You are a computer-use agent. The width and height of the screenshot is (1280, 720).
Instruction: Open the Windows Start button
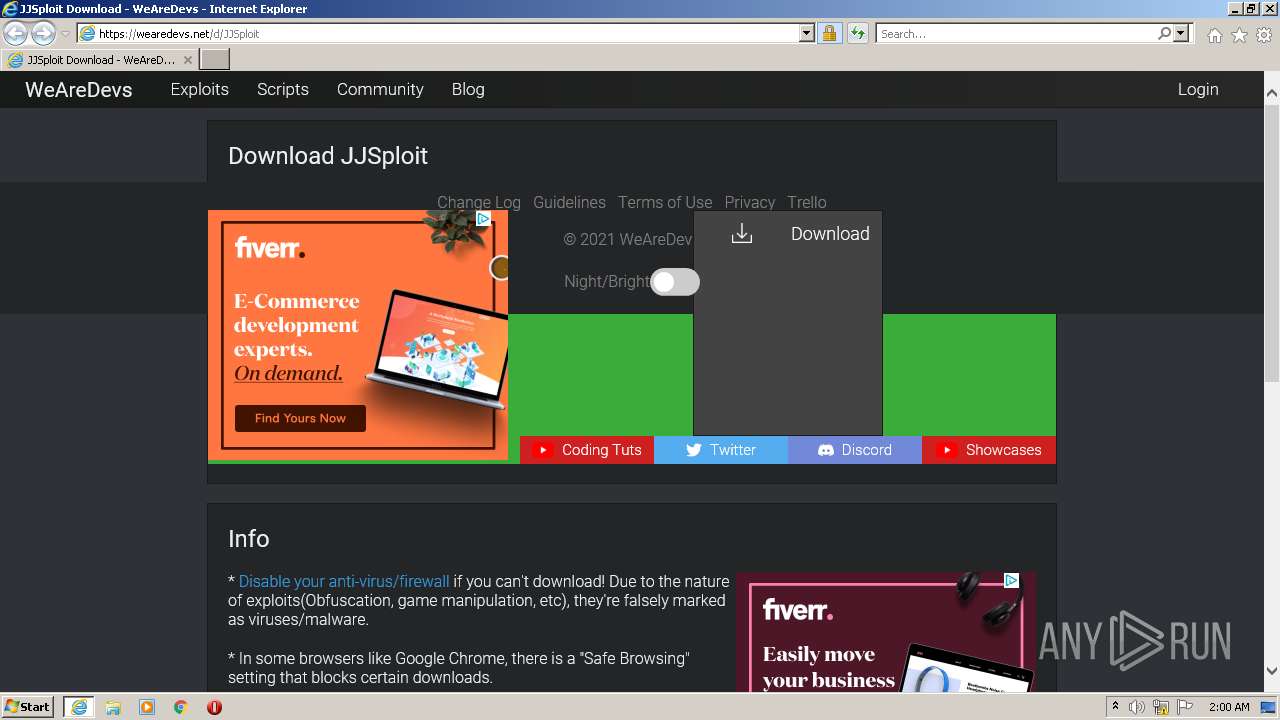pyautogui.click(x=28, y=707)
